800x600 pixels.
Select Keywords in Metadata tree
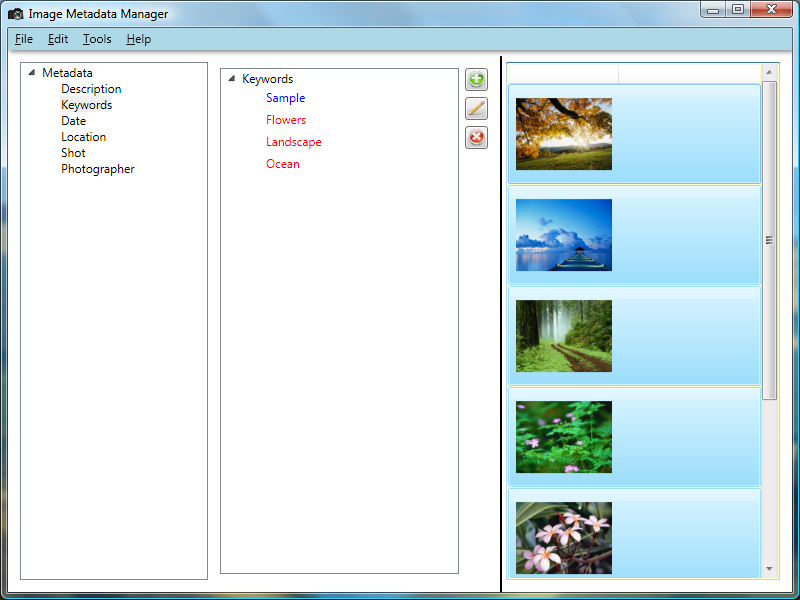coord(87,105)
